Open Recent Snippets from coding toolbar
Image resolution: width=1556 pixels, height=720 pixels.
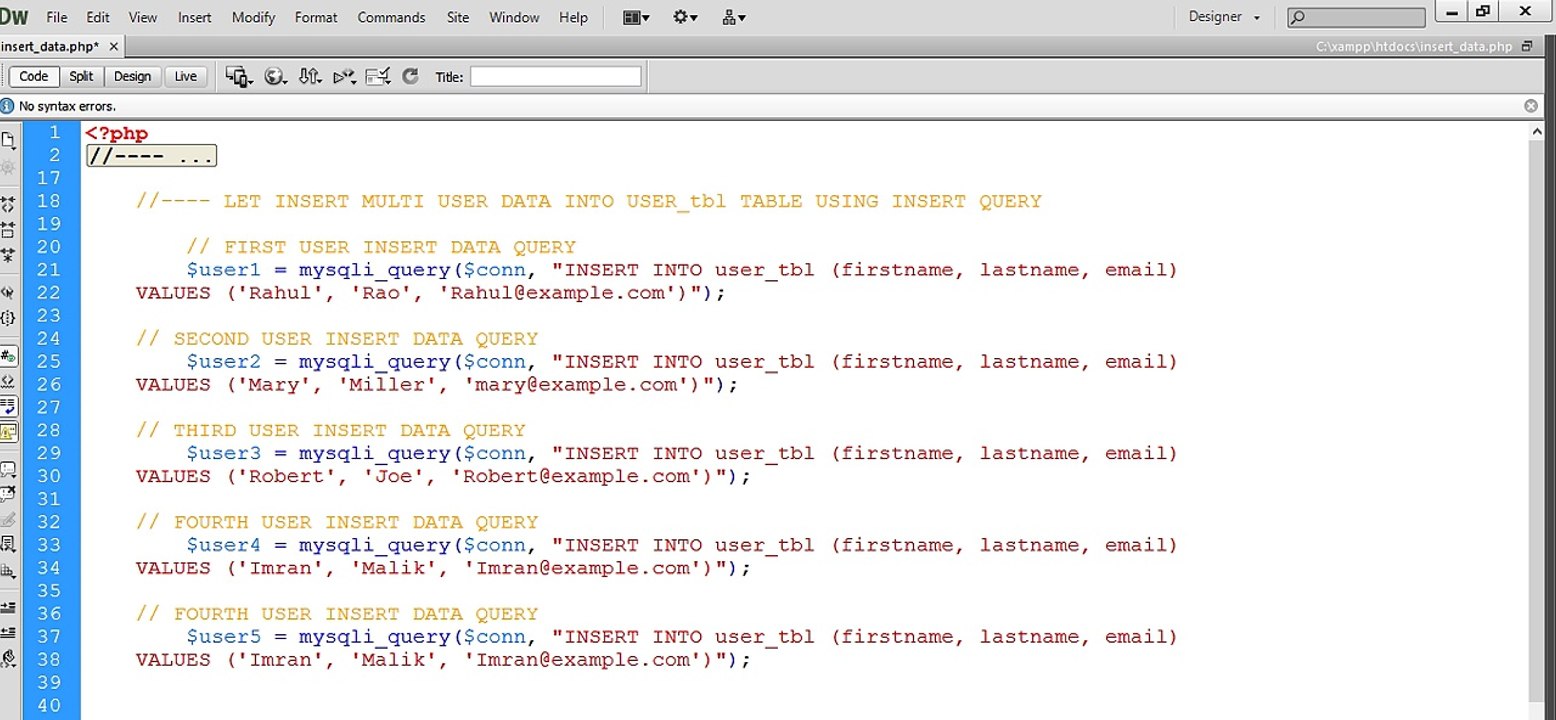coord(8,544)
